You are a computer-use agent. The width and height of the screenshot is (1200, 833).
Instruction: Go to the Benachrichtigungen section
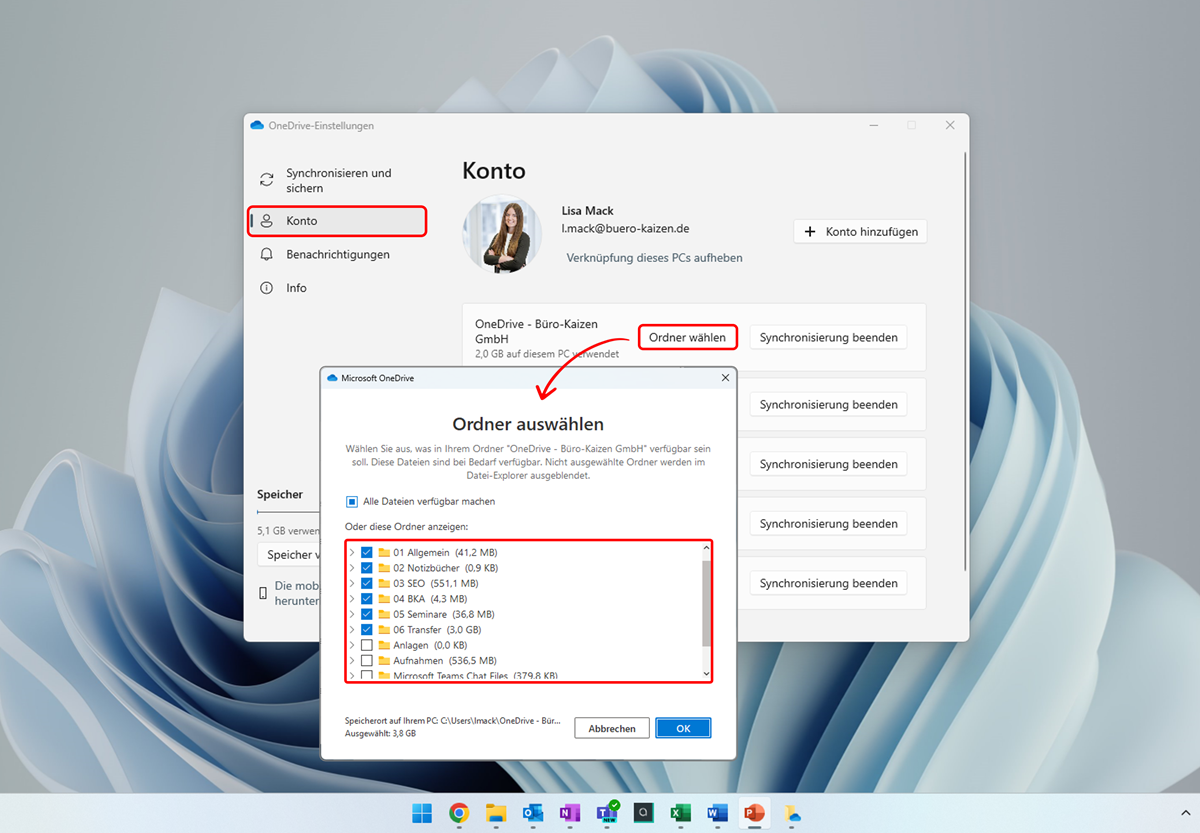[338, 255]
